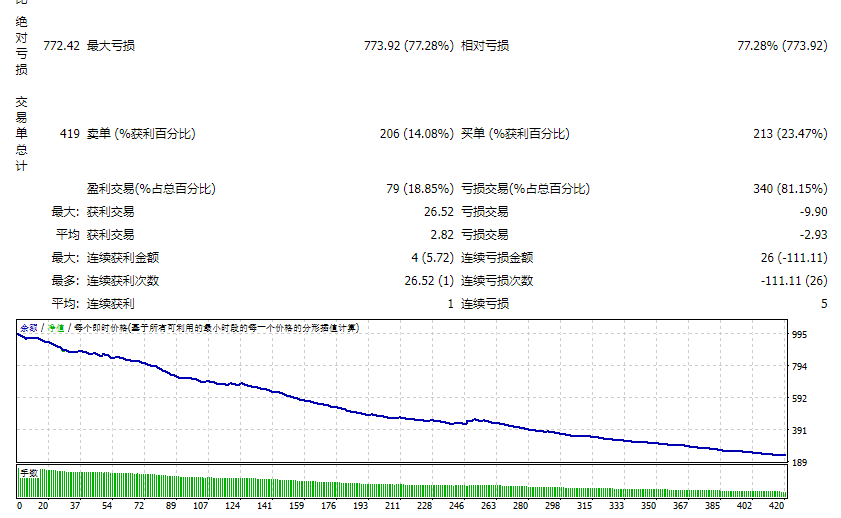
Task: Select the average loss trade value -2.93
Action: [814, 235]
